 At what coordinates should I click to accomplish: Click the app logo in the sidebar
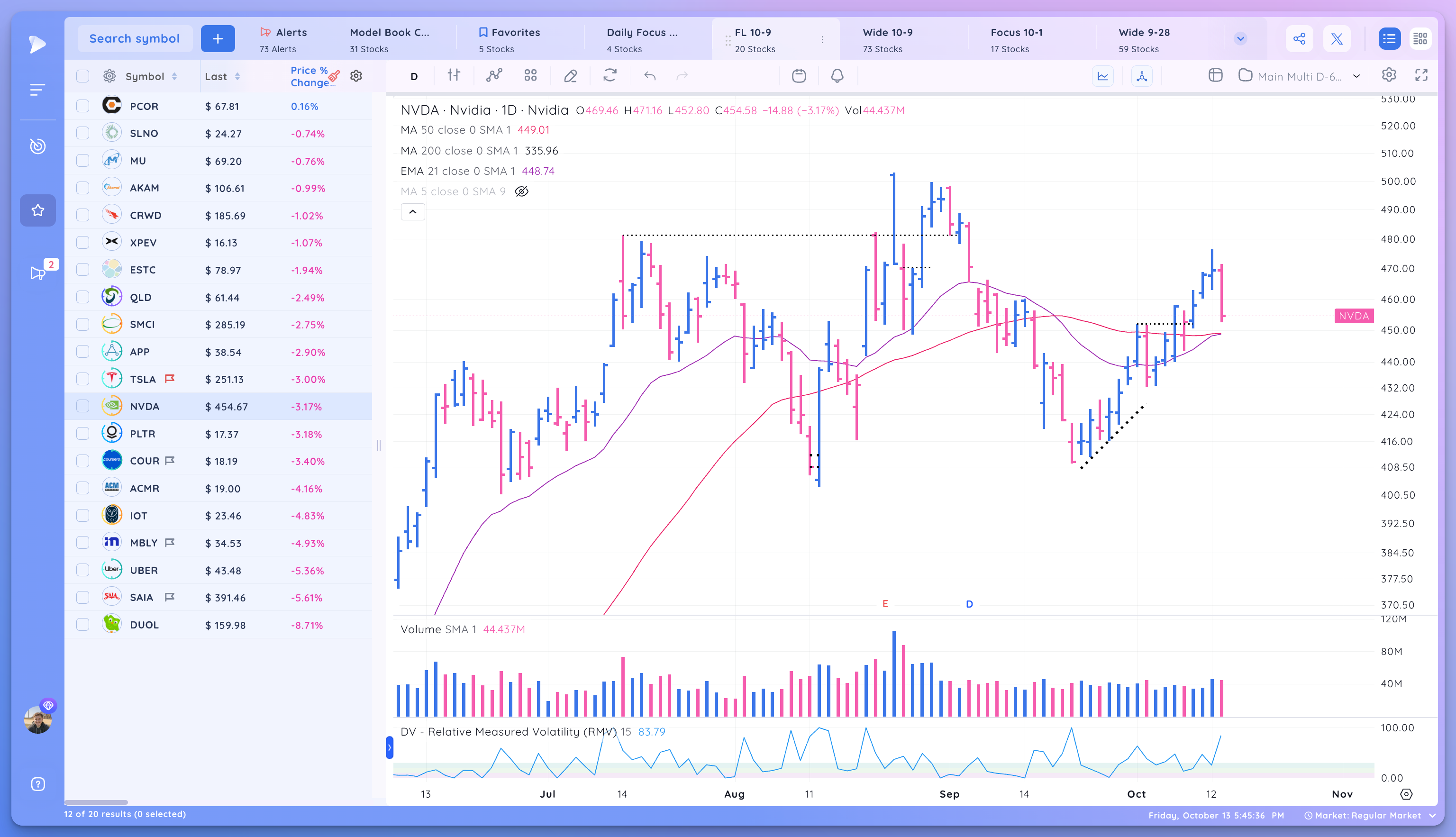click(x=37, y=44)
